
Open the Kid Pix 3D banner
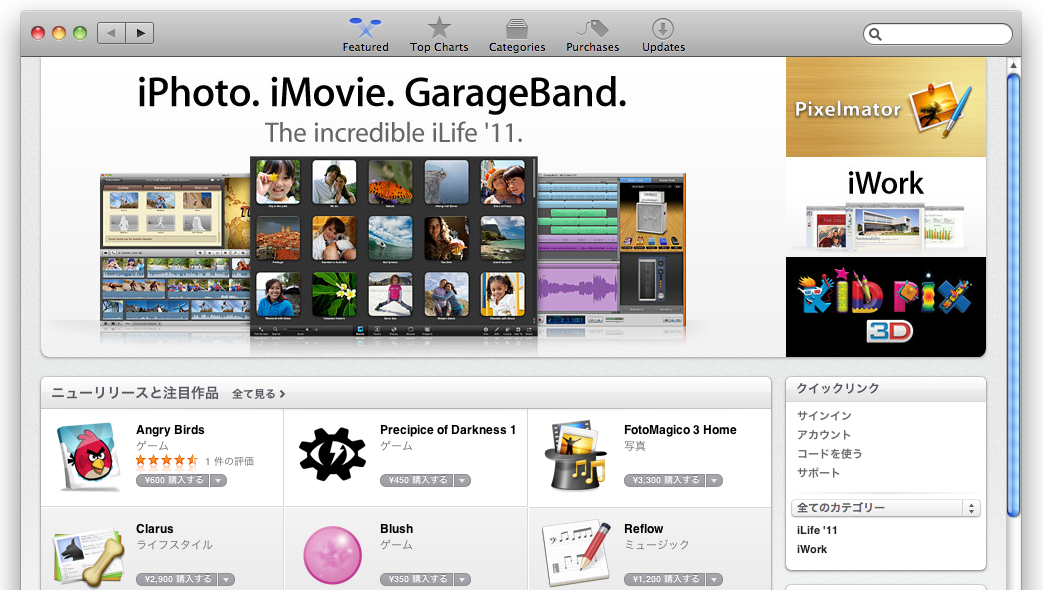[x=885, y=307]
